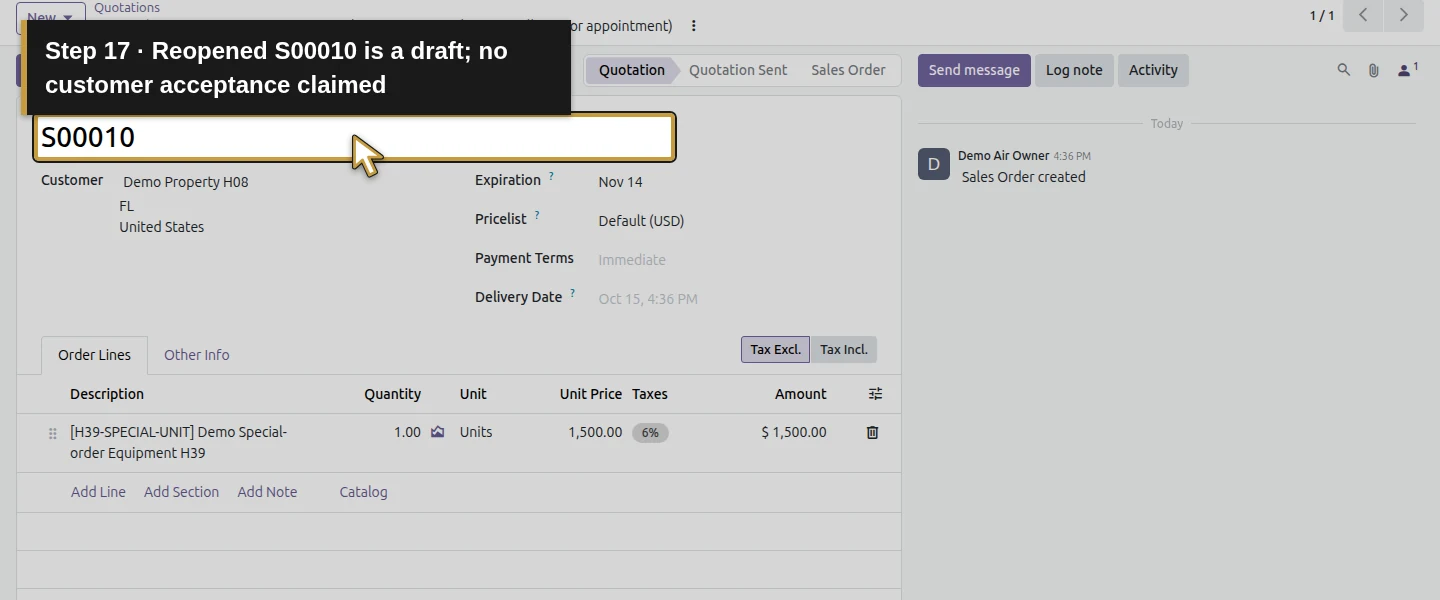Screen dimensions: 1440x600
Task: Edit the Expiration date Nov 14
Action: 620,182
